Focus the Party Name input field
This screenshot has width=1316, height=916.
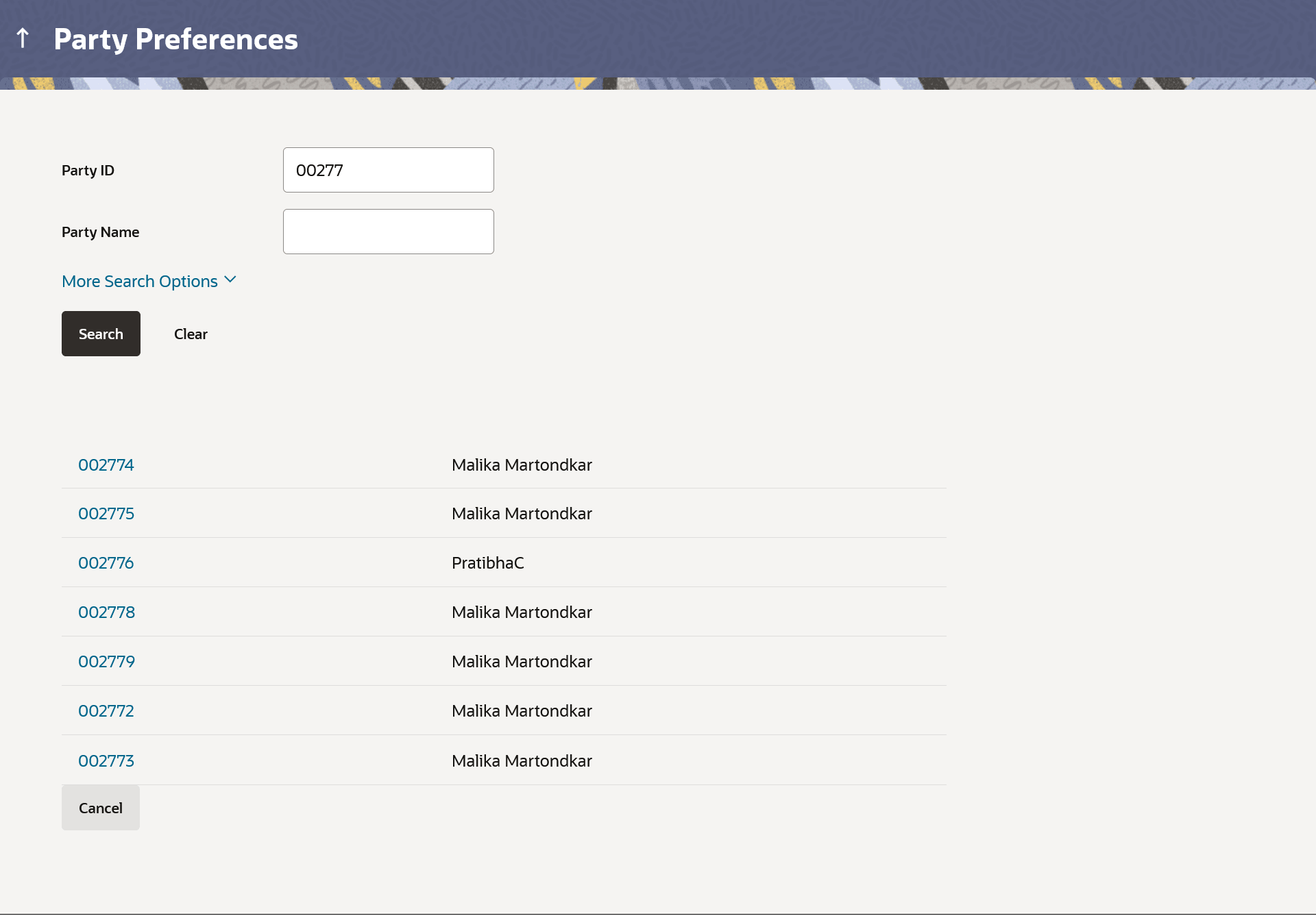[388, 232]
